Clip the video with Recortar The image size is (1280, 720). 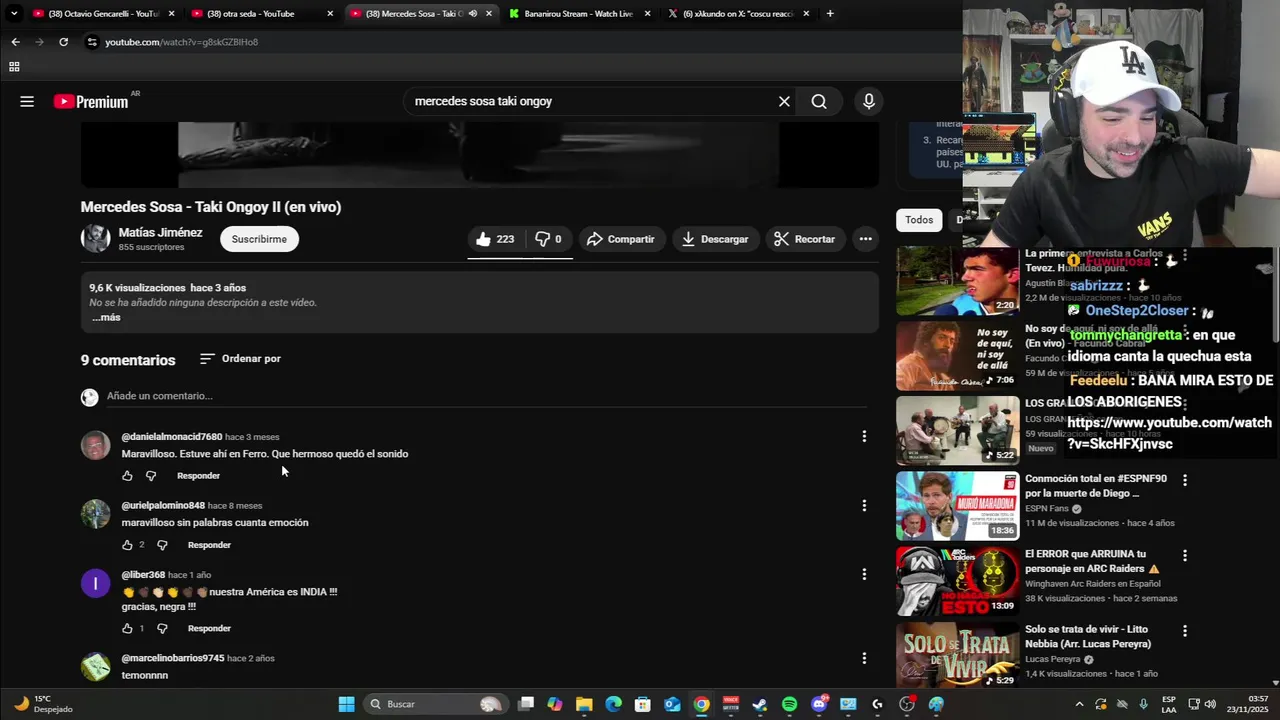tap(805, 239)
